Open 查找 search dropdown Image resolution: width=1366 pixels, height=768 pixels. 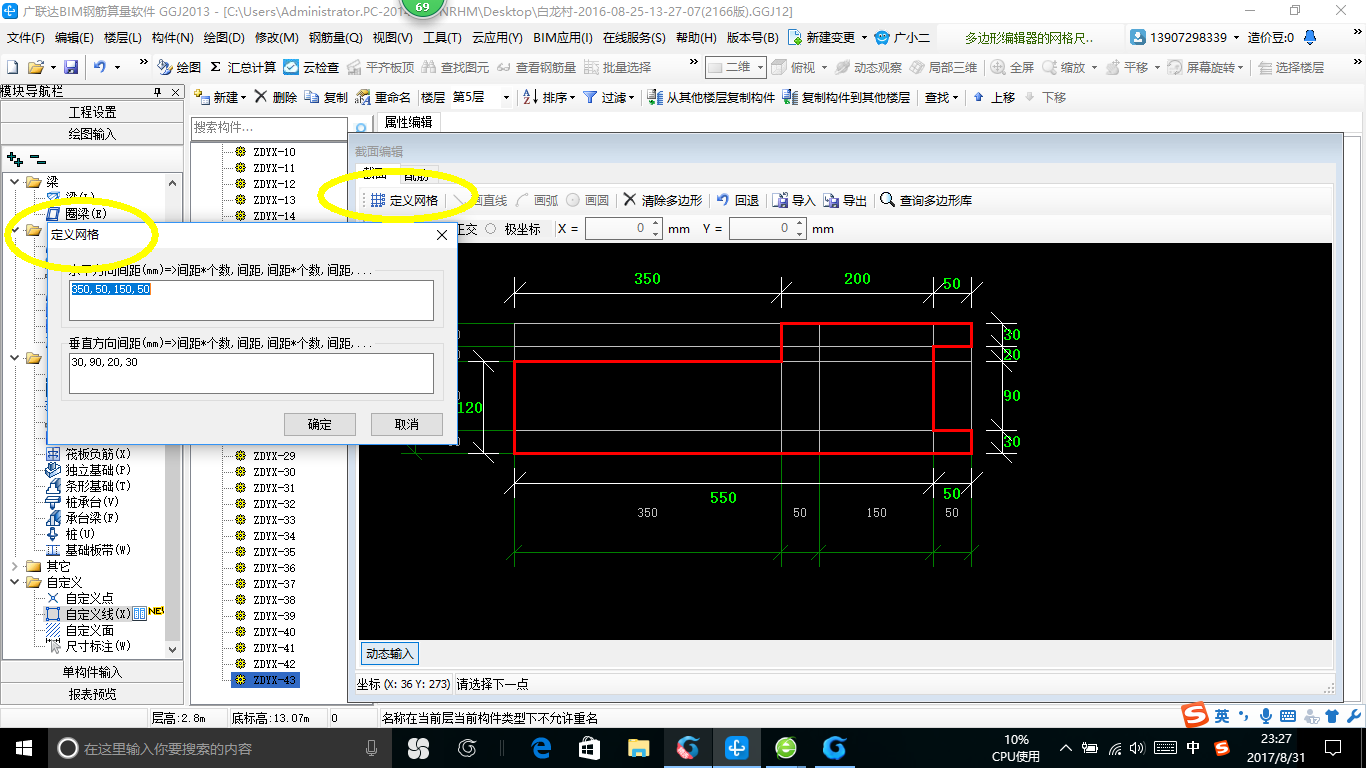[941, 97]
